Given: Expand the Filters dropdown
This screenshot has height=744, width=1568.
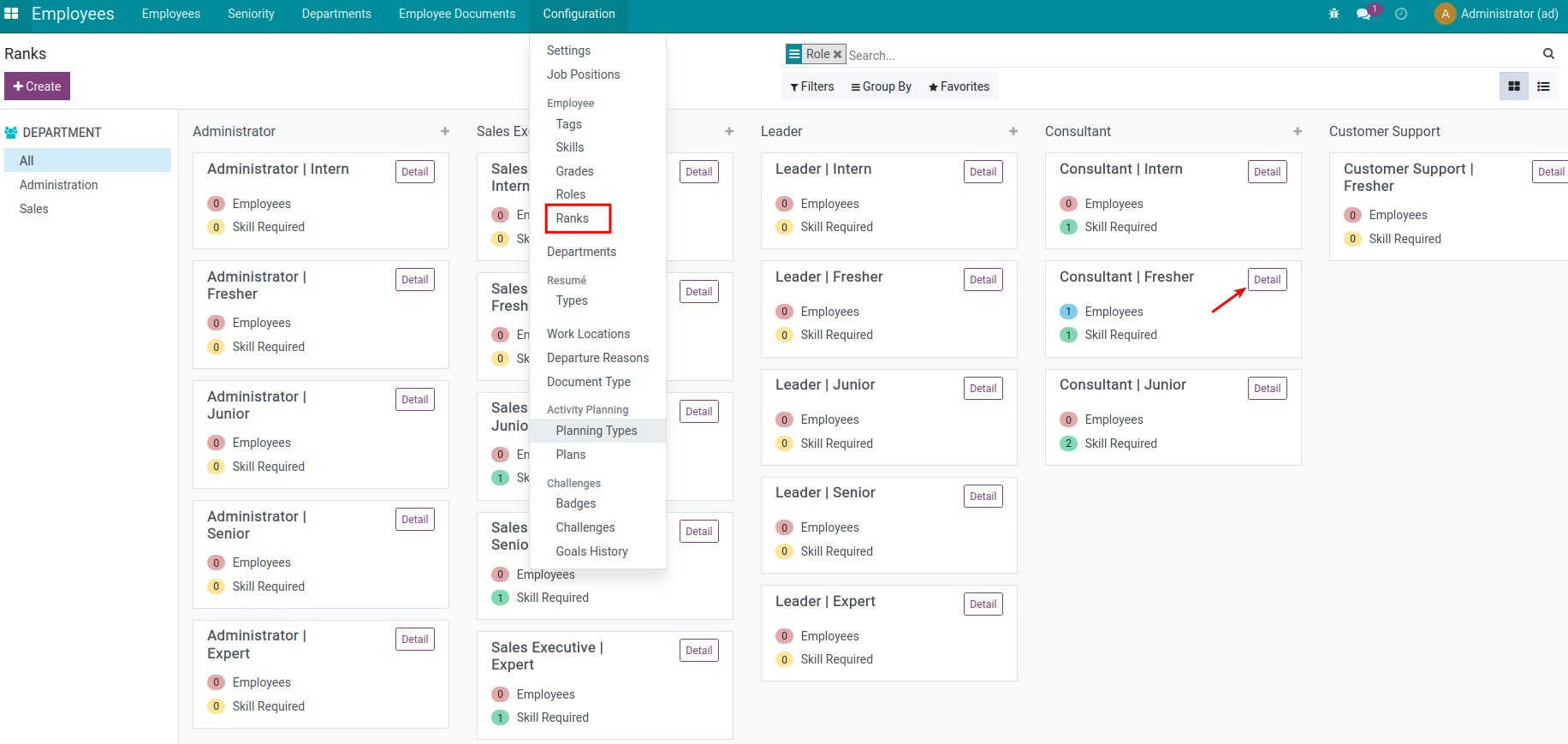Looking at the screenshot, I should coord(811,86).
